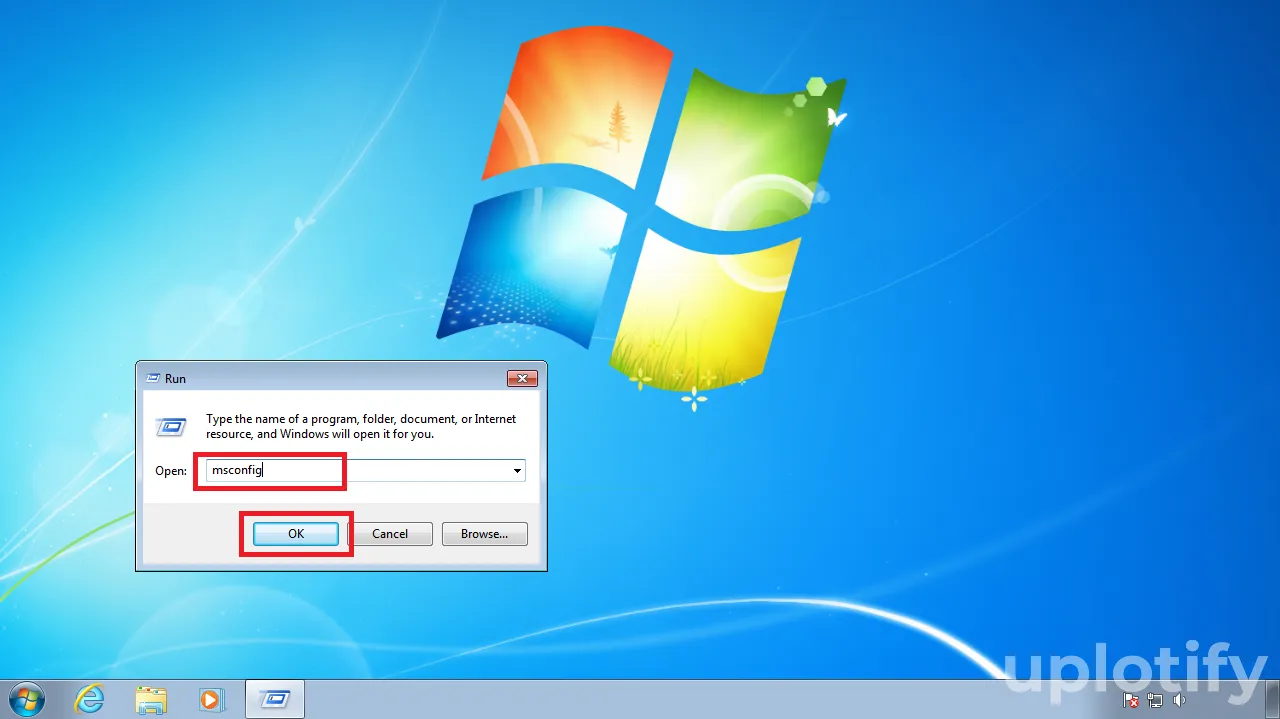
Task: Open Action Center flag icon in tray
Action: pyautogui.click(x=1131, y=700)
